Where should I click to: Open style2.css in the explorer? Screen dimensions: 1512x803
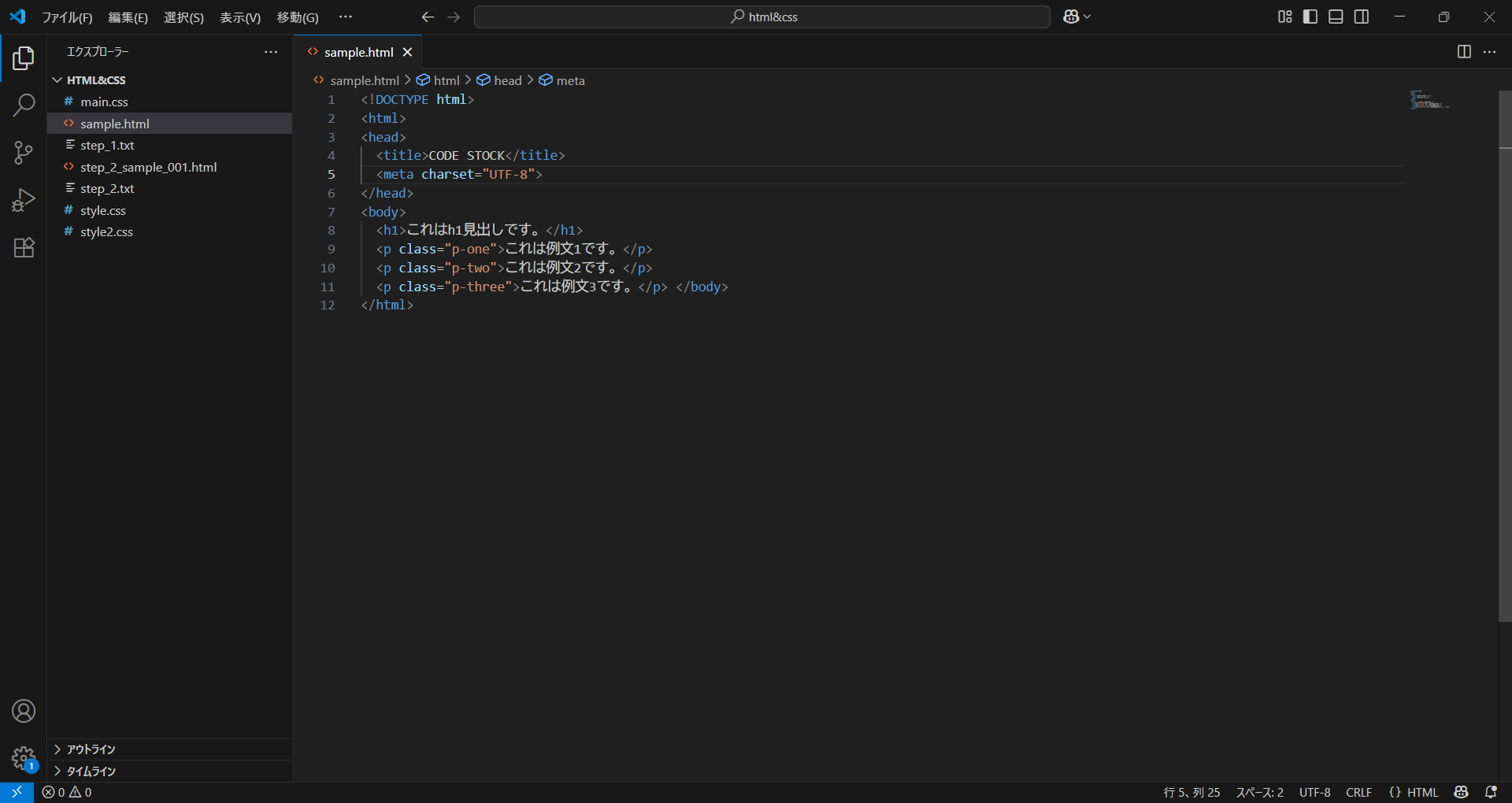tap(106, 232)
